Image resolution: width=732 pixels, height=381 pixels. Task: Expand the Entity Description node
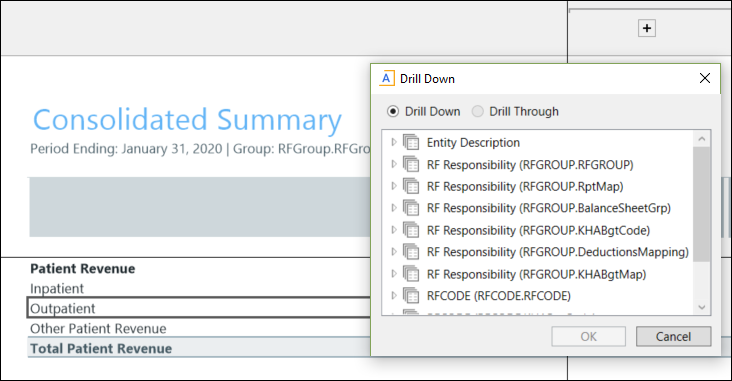point(394,142)
